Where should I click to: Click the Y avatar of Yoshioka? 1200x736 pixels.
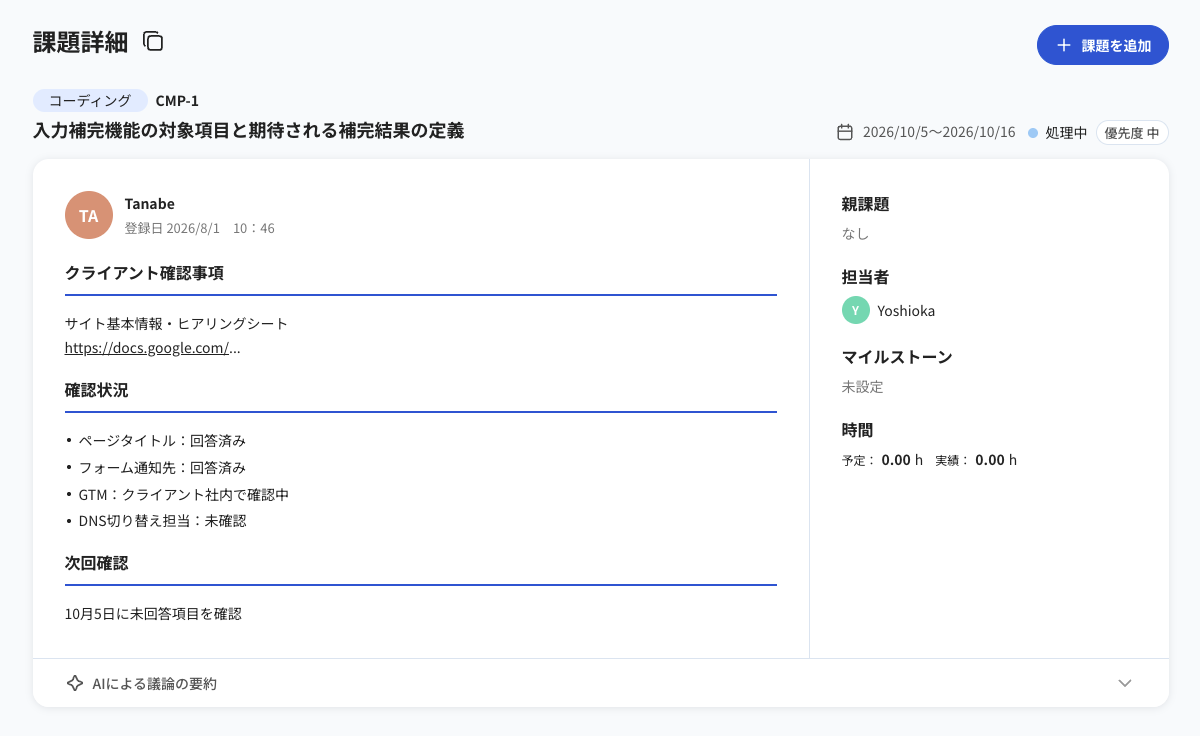point(856,310)
